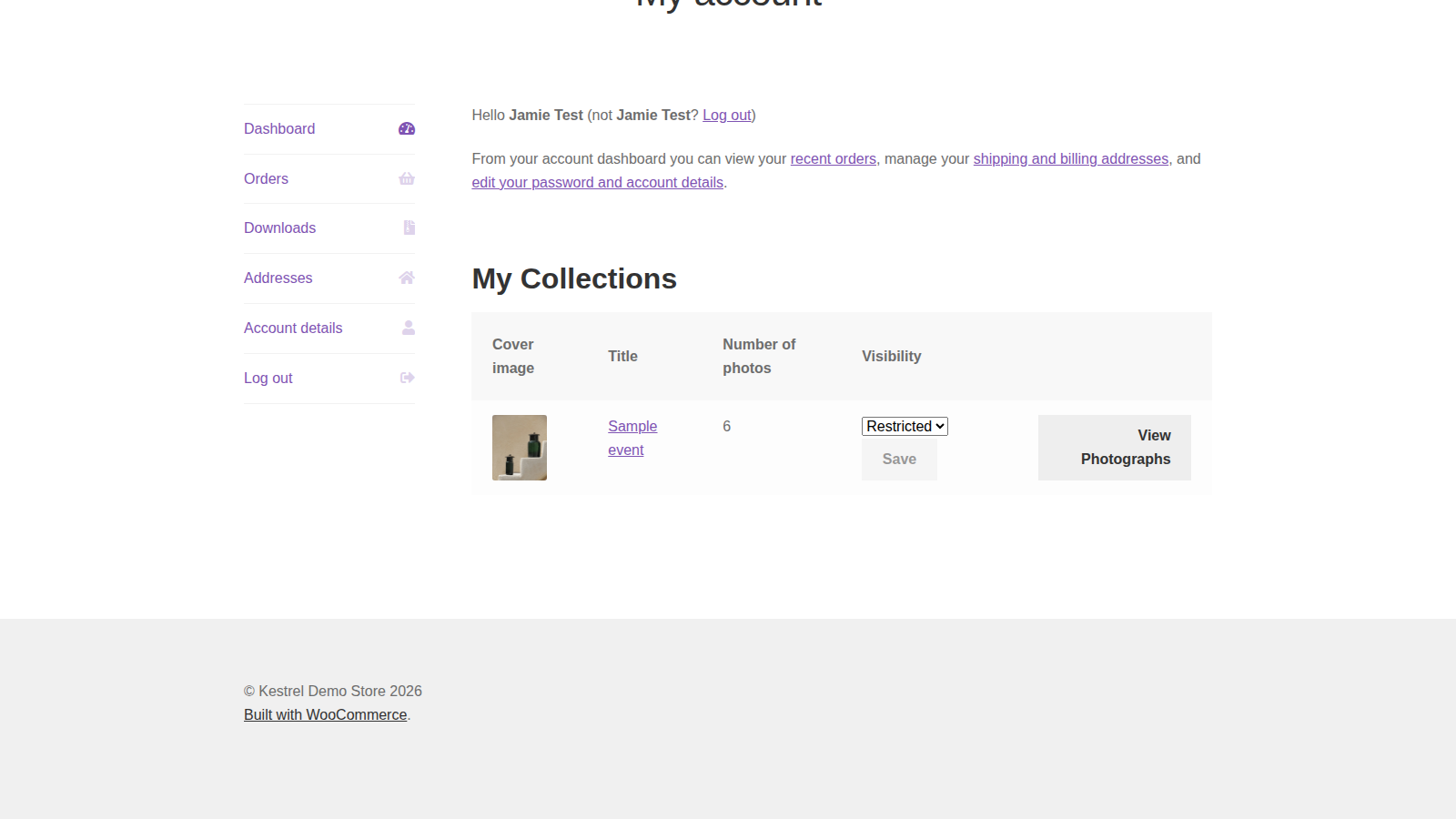Open the Sample event collection link
This screenshot has width=1456, height=819.
pyautogui.click(x=632, y=438)
